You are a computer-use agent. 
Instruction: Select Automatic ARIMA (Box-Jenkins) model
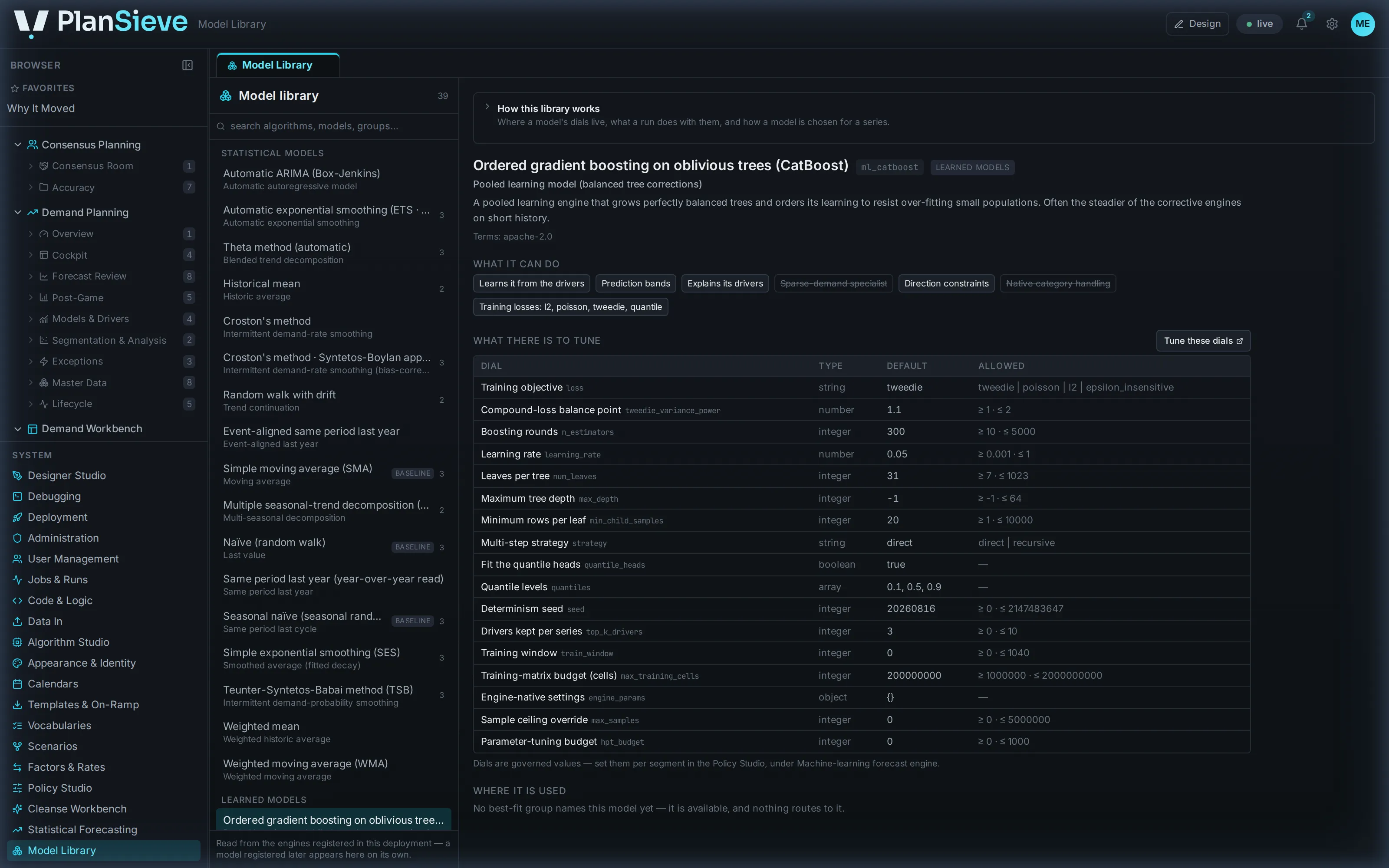pyautogui.click(x=333, y=179)
